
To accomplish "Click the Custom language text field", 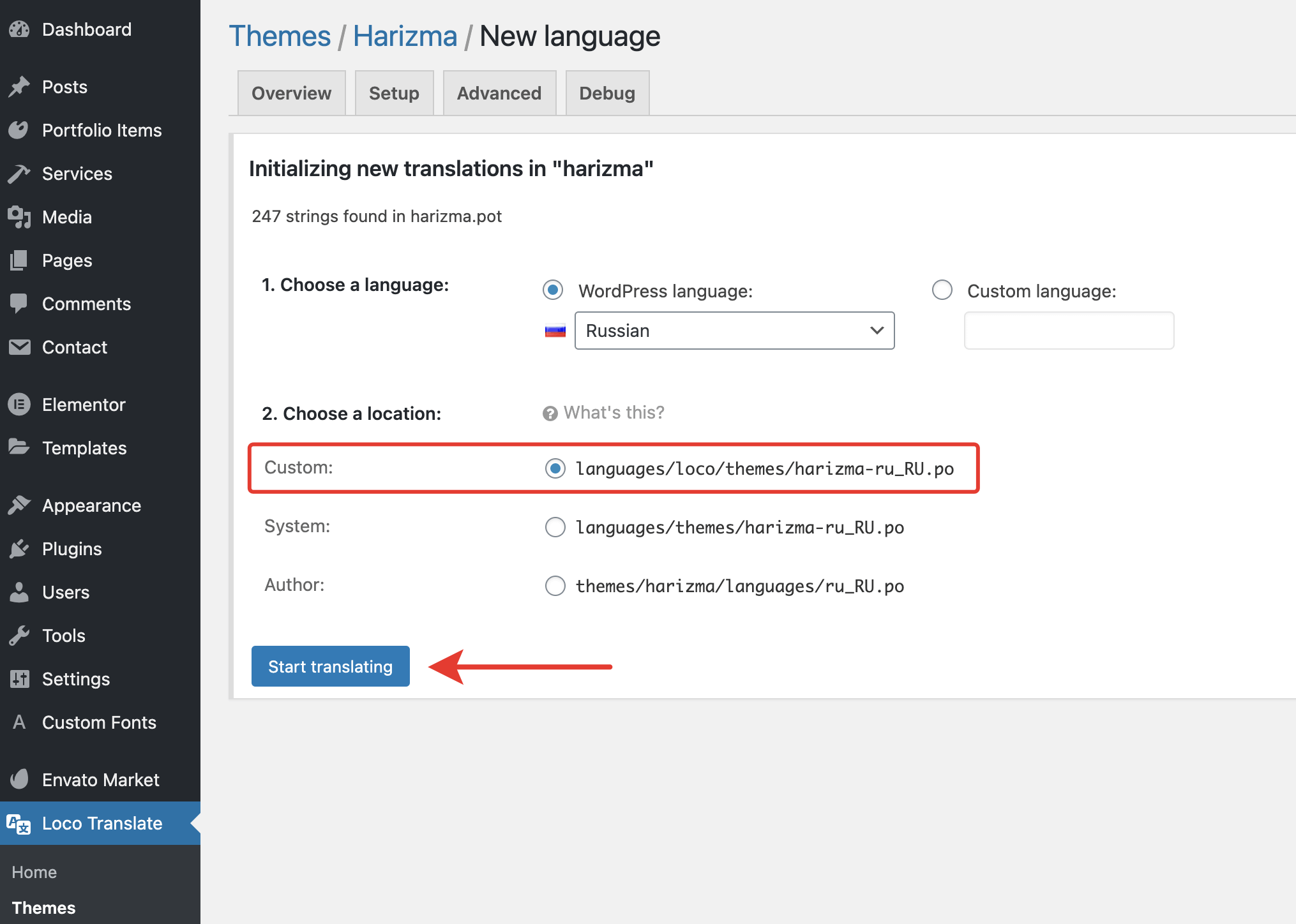I will 1069,331.
